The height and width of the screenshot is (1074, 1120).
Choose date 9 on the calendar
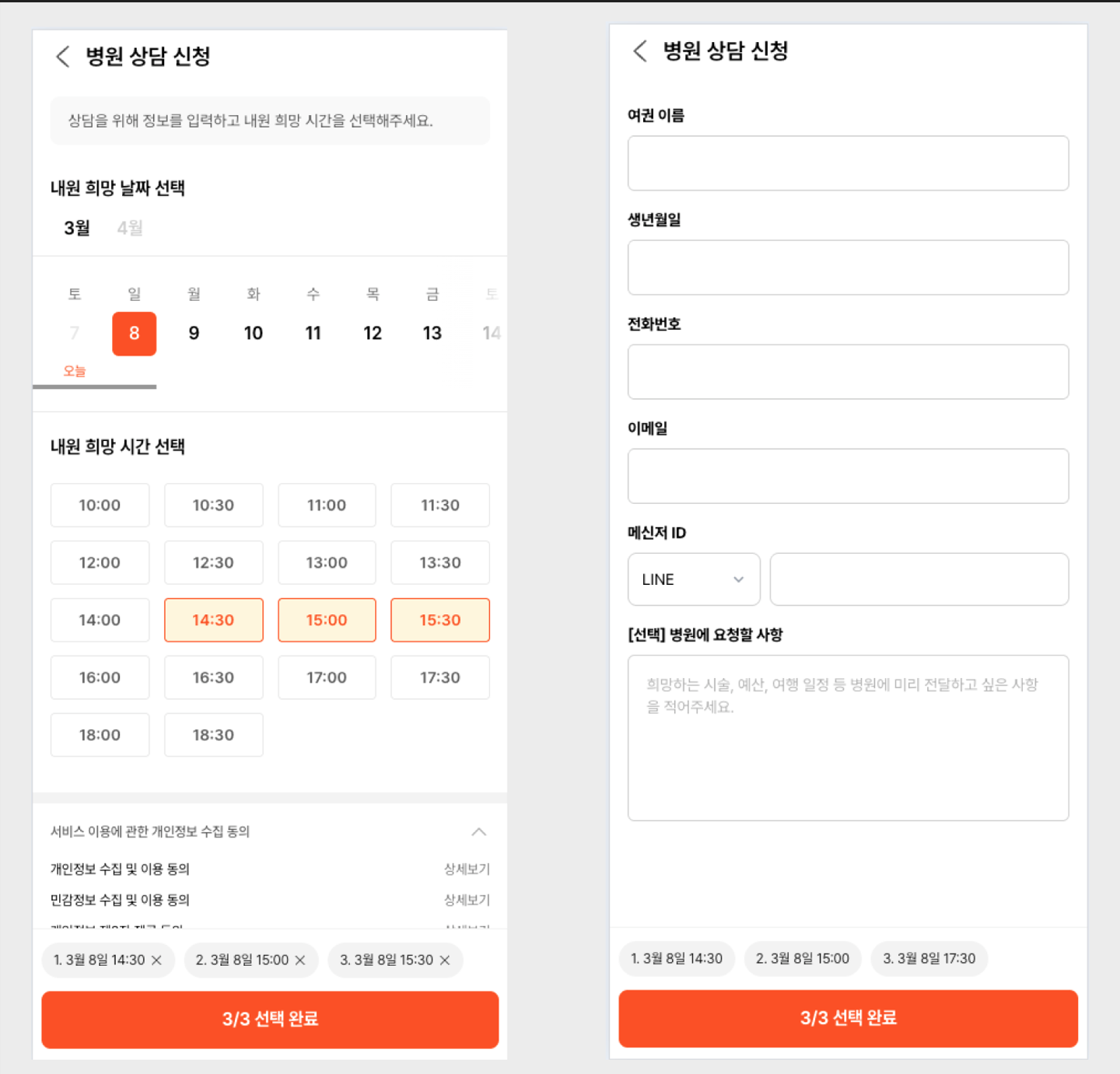click(x=194, y=334)
